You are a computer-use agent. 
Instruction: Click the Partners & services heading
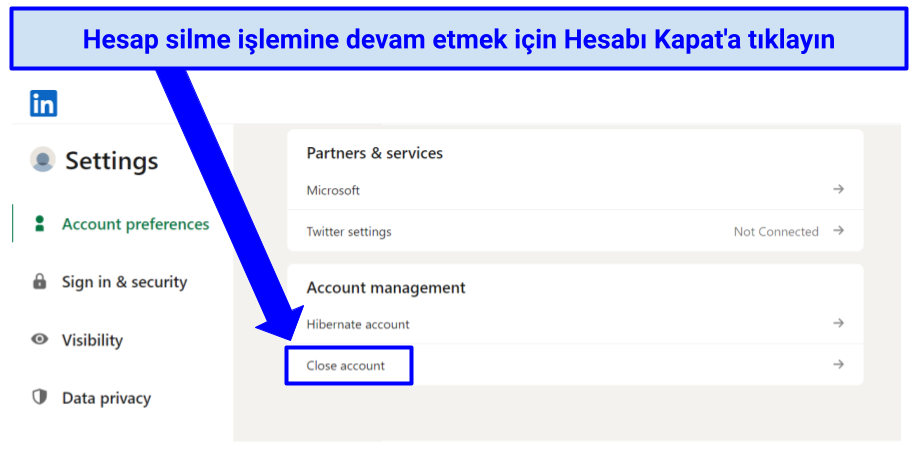[x=374, y=153]
